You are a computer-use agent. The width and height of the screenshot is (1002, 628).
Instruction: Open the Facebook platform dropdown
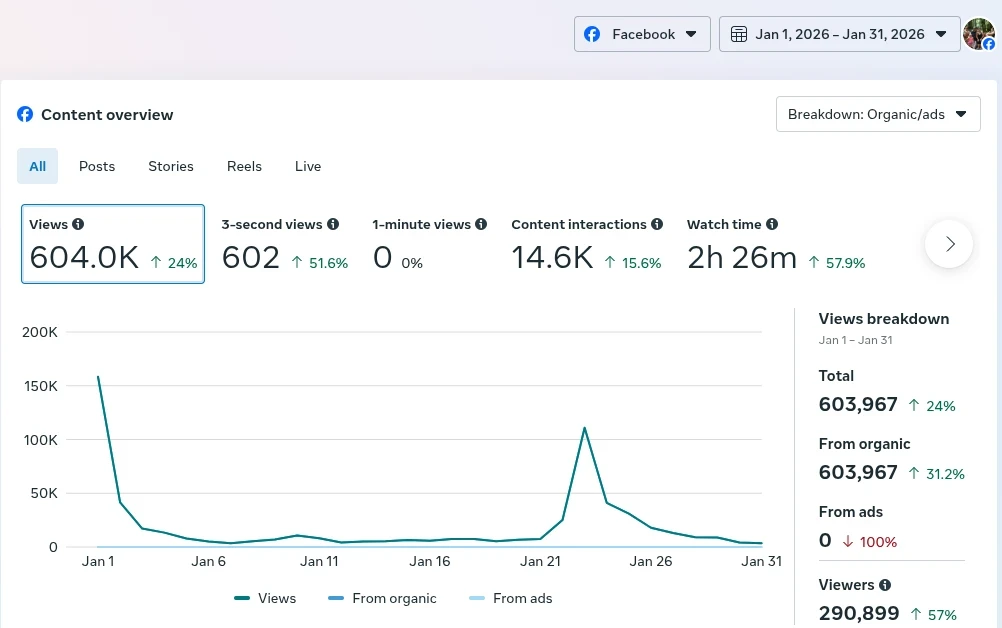pos(642,34)
